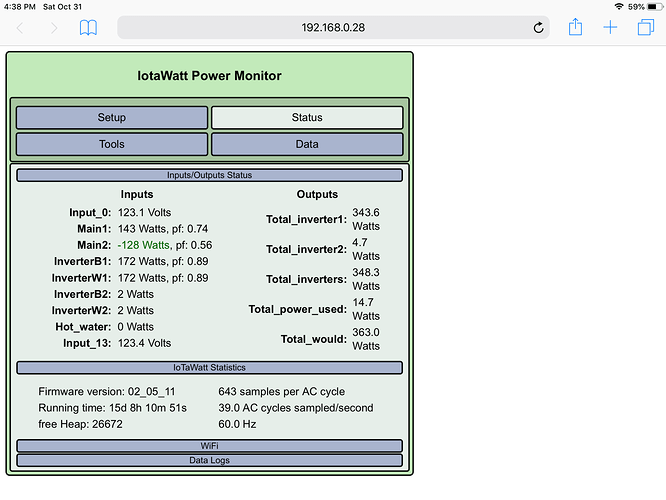Screen dimensions: 666x500
Task: Click free Heap 26672 text
Action: pos(80,424)
